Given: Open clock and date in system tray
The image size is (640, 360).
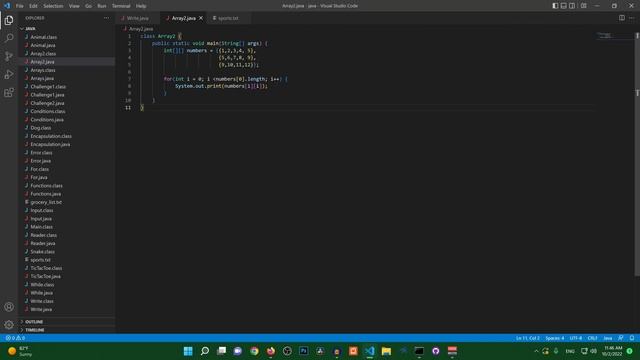Looking at the screenshot, I should pyautogui.click(x=612, y=351).
